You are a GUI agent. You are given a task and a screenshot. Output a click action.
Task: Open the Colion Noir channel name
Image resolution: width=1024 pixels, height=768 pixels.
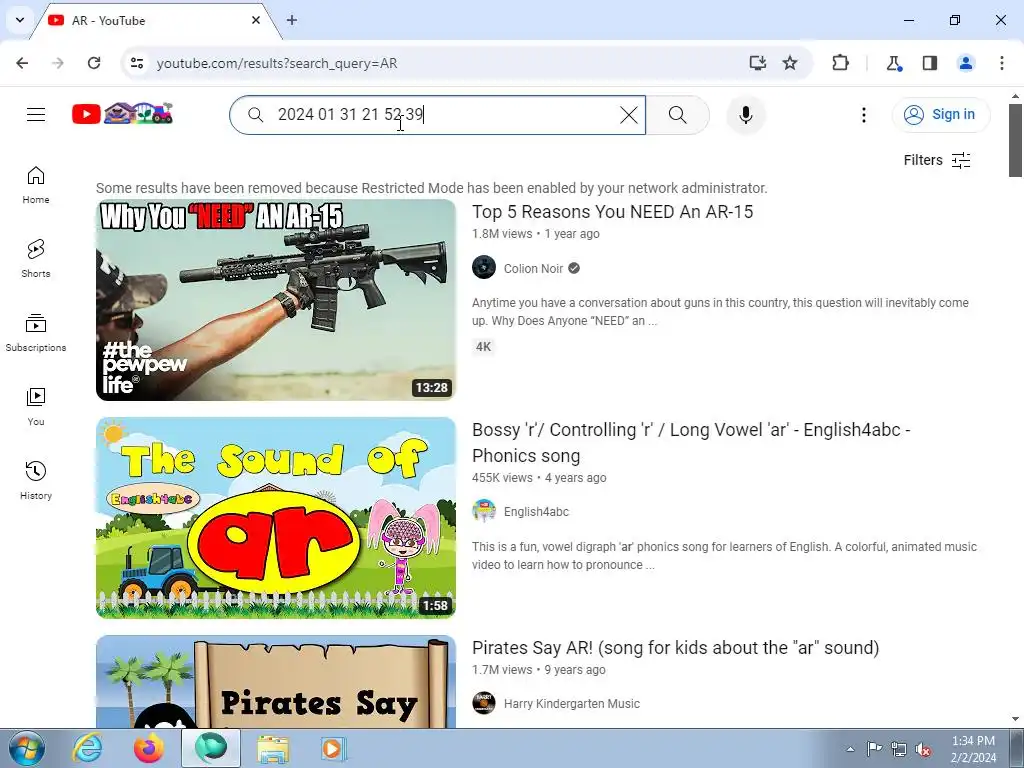(533, 268)
